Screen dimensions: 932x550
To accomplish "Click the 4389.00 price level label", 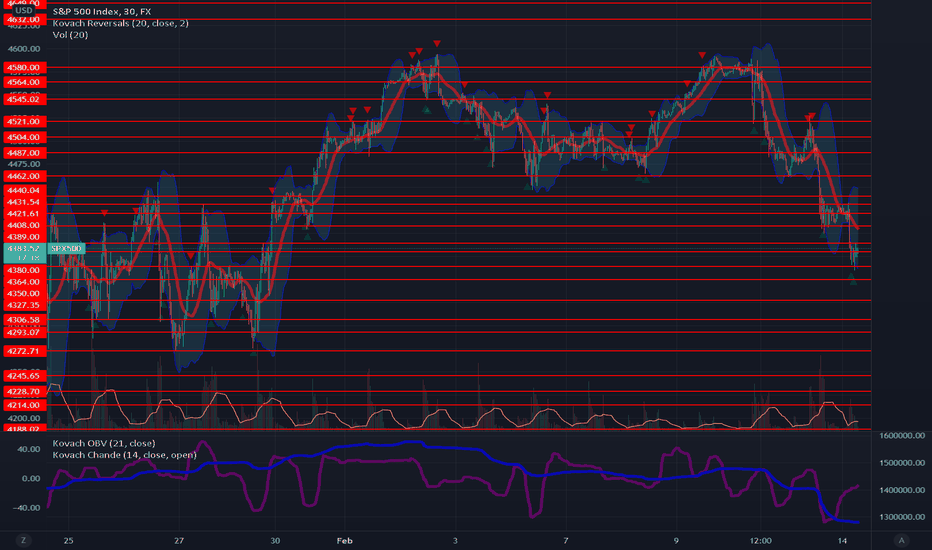I will coord(24,237).
